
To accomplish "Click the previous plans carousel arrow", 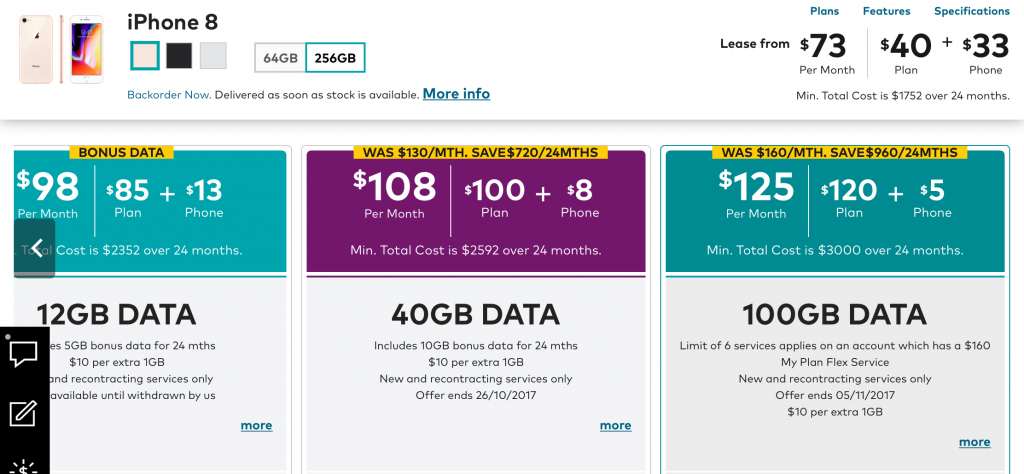I will pyautogui.click(x=35, y=248).
